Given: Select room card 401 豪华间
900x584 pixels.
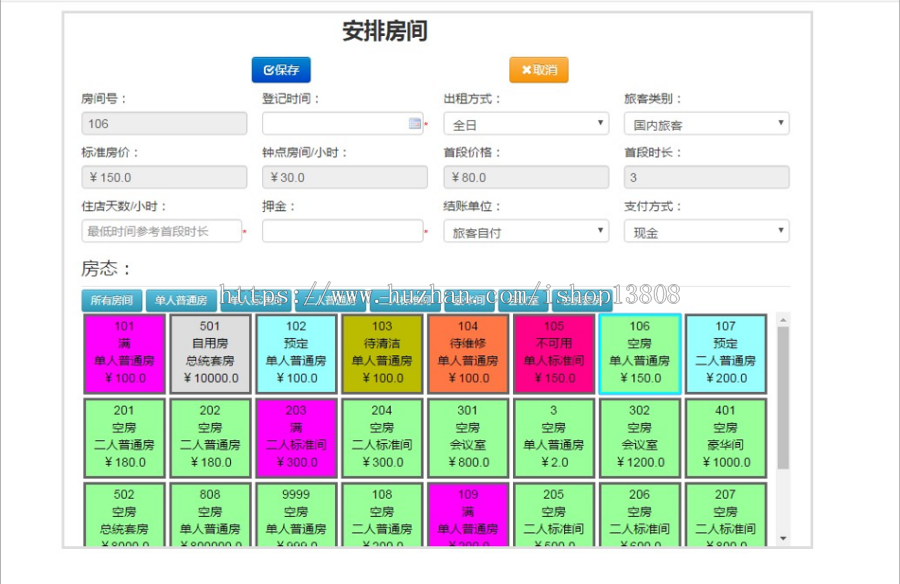Looking at the screenshot, I should (726, 438).
